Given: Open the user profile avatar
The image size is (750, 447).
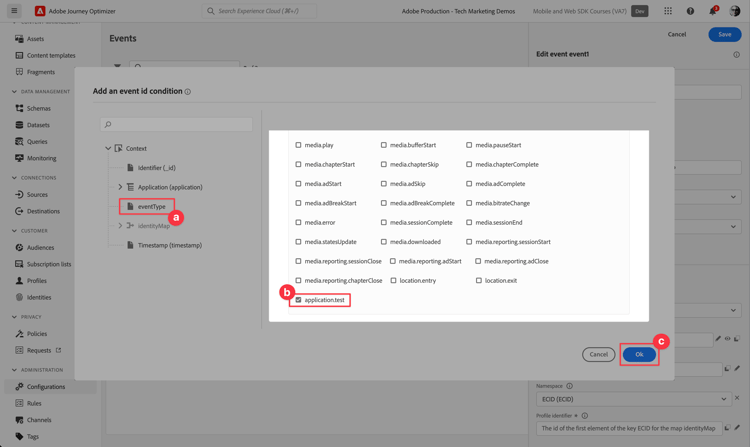Looking at the screenshot, I should pos(735,11).
